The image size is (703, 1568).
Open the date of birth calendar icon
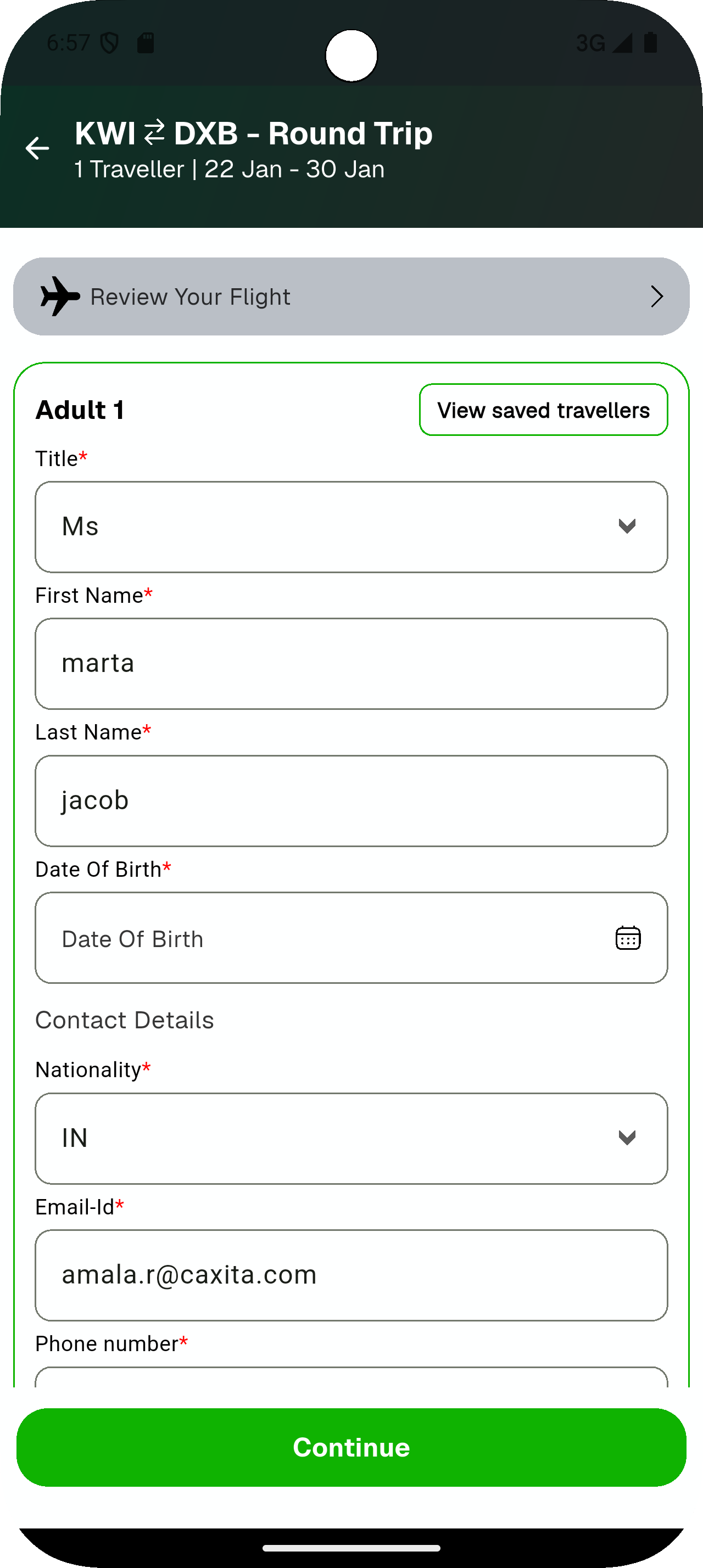tap(628, 938)
